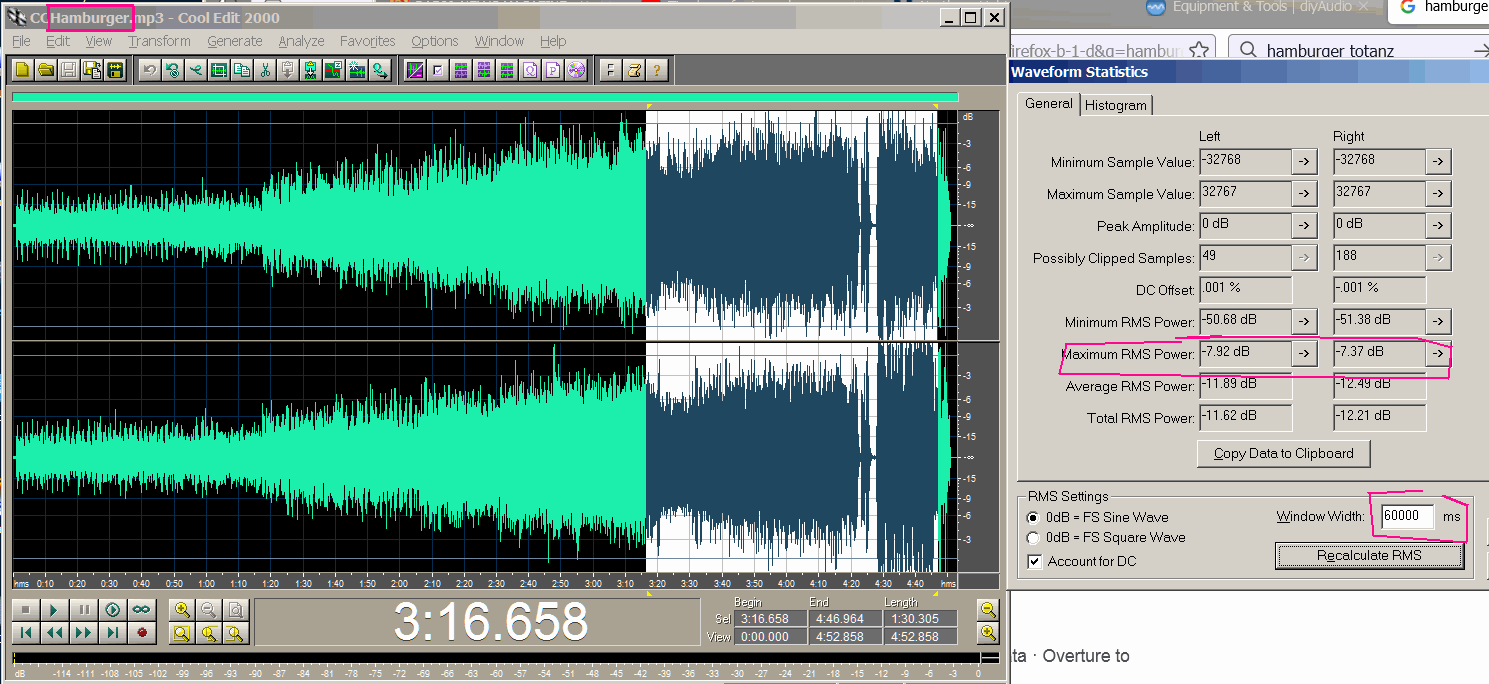Click the question mark help toolbar icon
This screenshot has height=684, width=1489.
pos(656,70)
